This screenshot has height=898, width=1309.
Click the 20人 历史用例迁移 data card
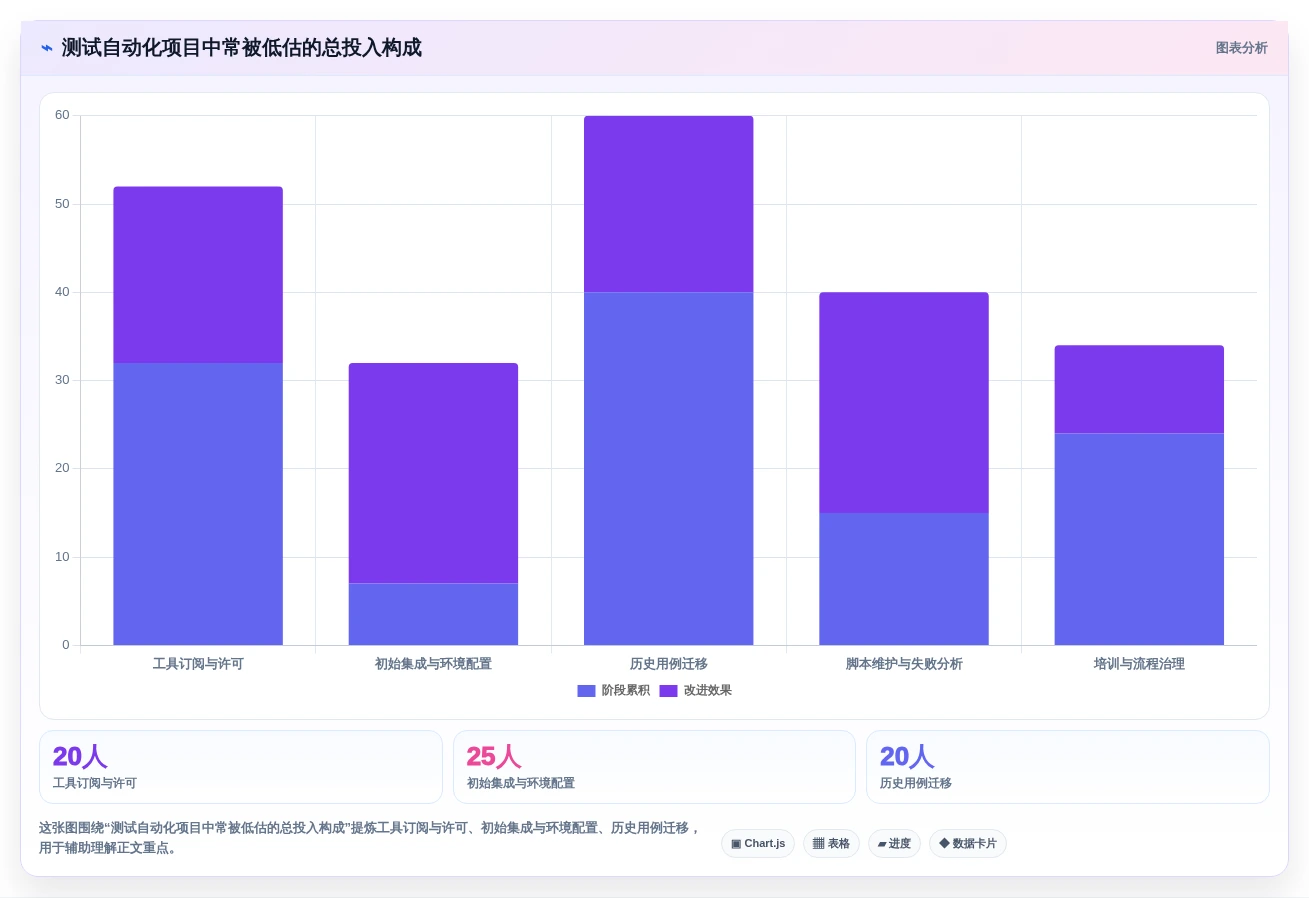click(1068, 767)
